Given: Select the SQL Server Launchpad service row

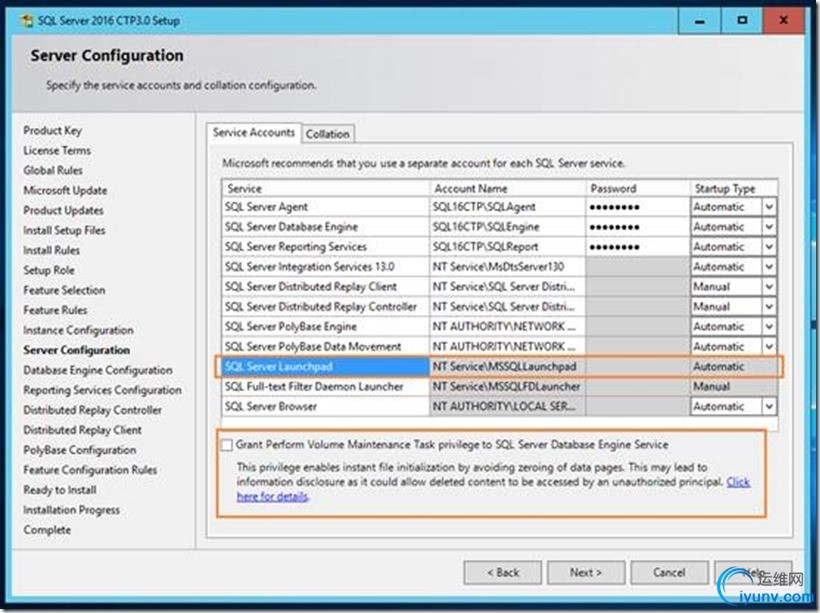Looking at the screenshot, I should point(499,367).
